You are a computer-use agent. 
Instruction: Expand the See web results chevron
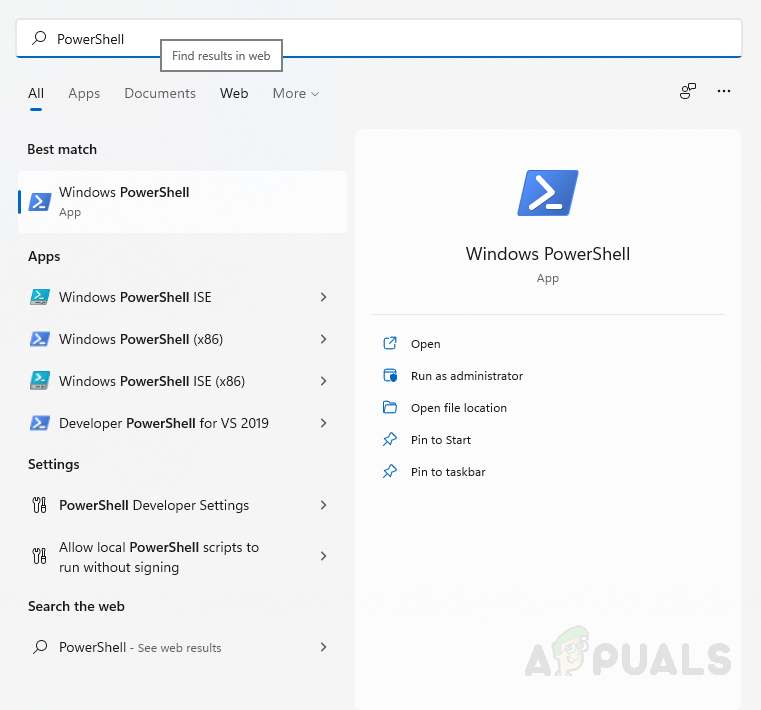[324, 647]
